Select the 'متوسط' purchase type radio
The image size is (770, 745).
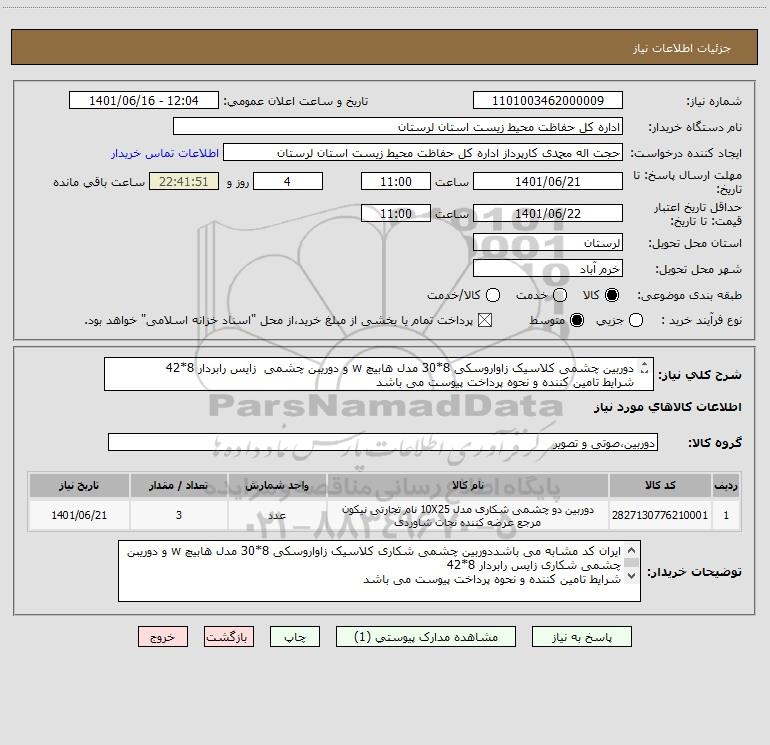pos(577,321)
